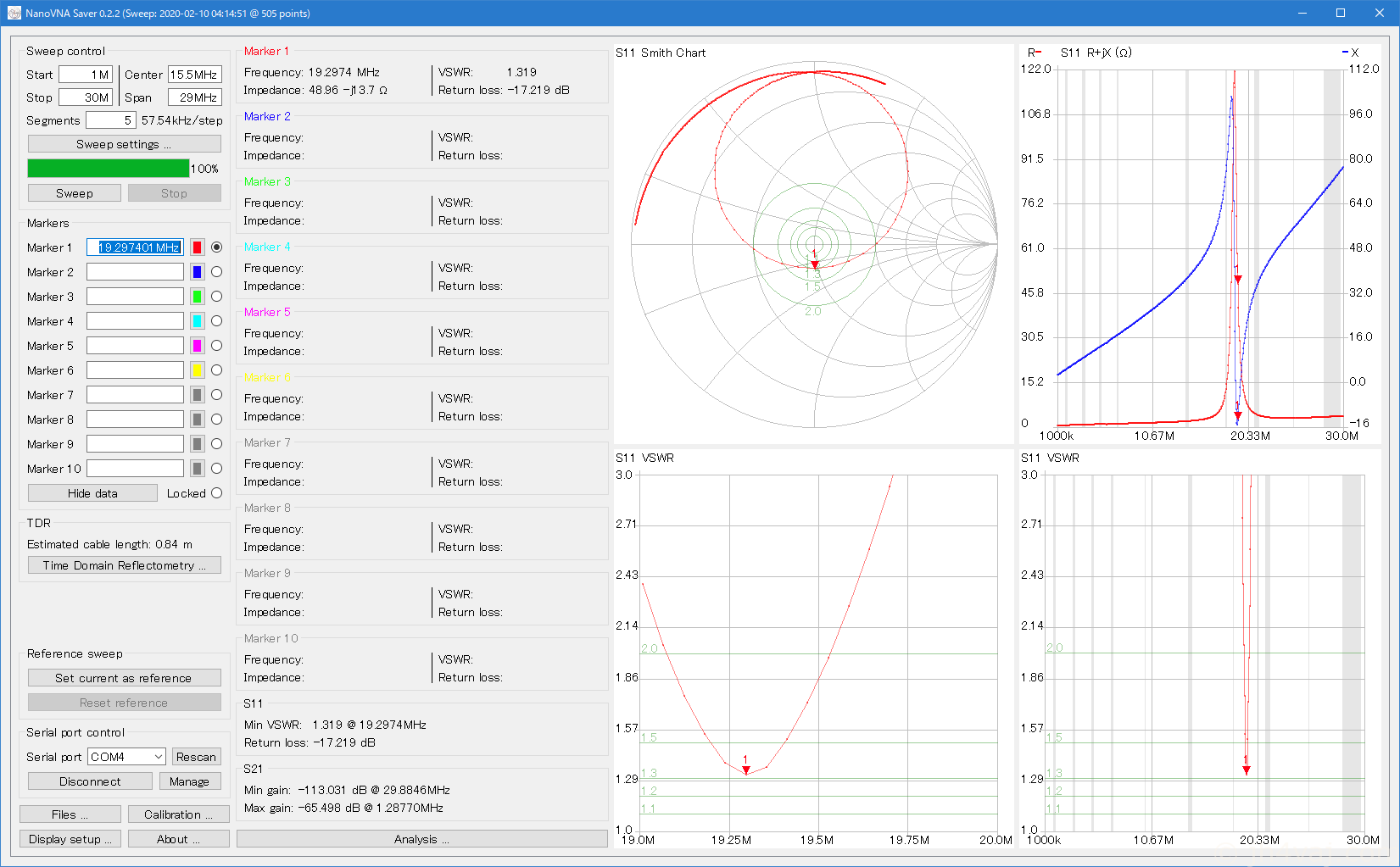Open the Serial port COM4 dropdown
The width and height of the screenshot is (1400, 867).
coord(126,757)
